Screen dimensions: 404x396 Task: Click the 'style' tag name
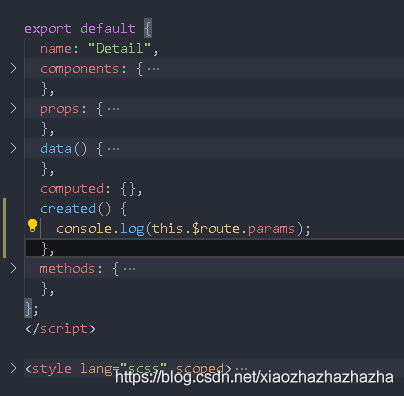52,368
